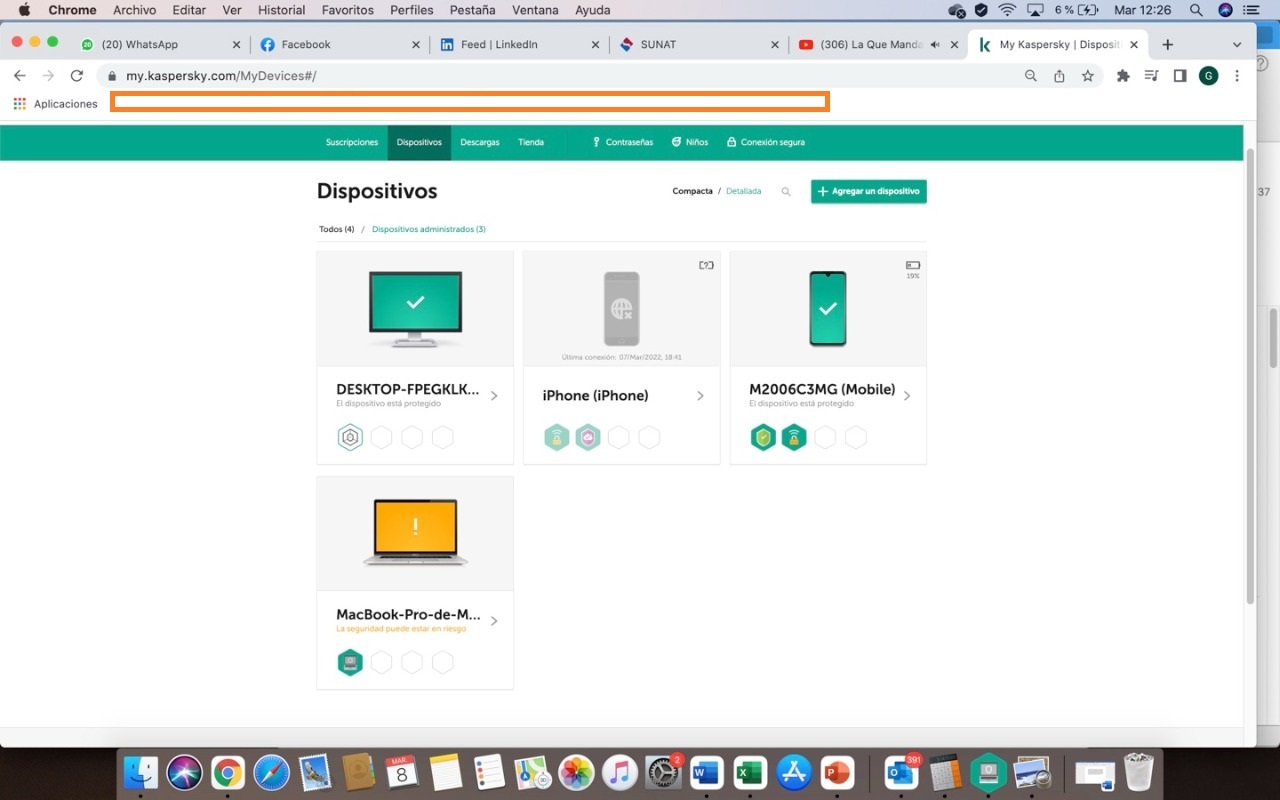This screenshot has width=1280, height=800.
Task: Open the wifi padlock hexagon under M2006C3MG
Action: pos(794,437)
